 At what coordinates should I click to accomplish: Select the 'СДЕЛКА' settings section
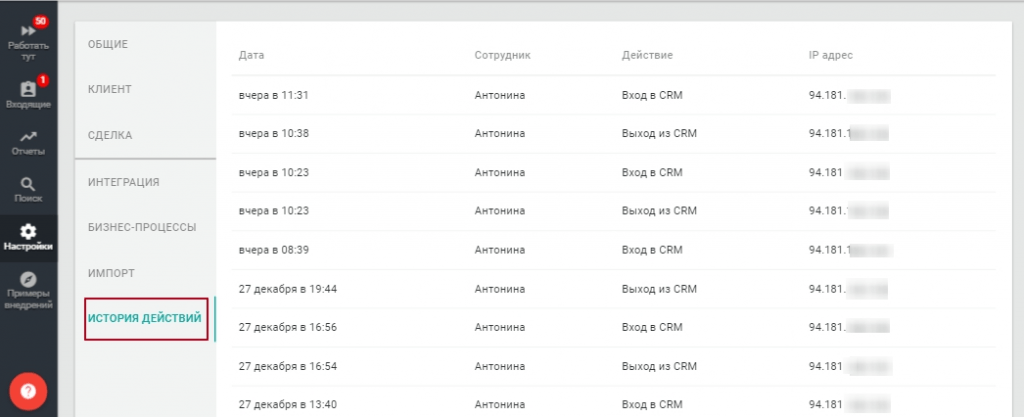coord(110,135)
